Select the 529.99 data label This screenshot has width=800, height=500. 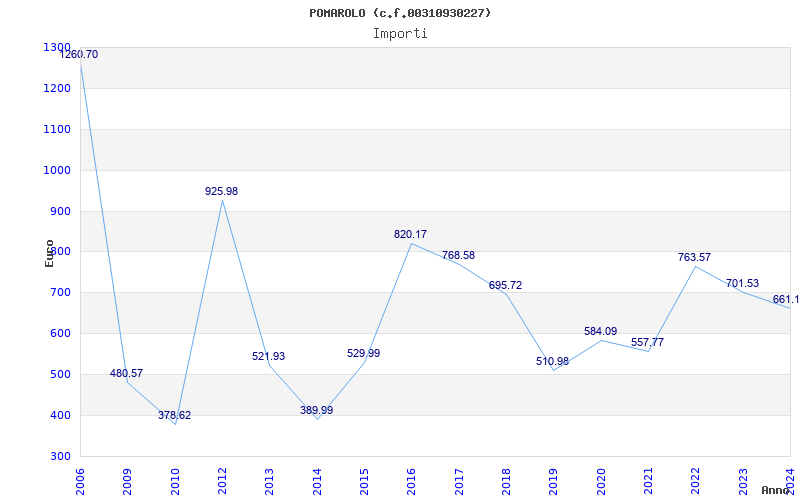point(363,354)
